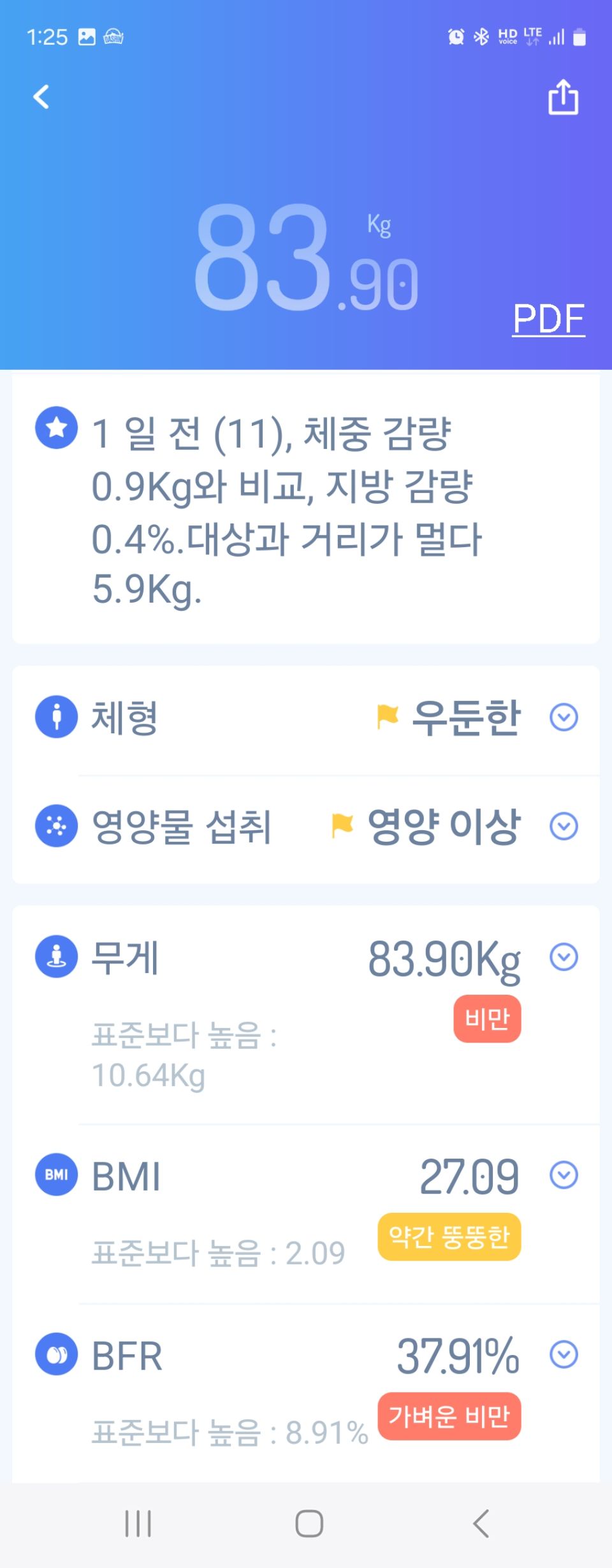Tap the BFR body fat icon
This screenshot has height=1568, width=612.
pyautogui.click(x=56, y=1354)
